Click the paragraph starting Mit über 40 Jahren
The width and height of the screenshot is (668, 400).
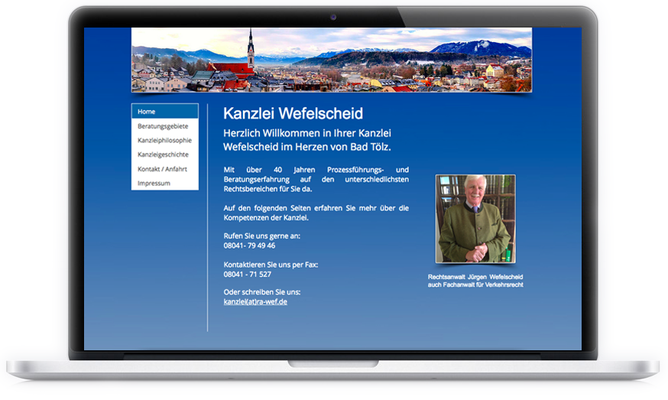pos(316,179)
